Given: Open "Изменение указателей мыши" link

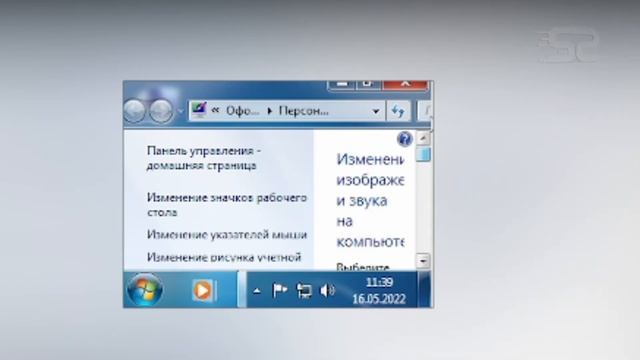Looking at the screenshot, I should pyautogui.click(x=227, y=235).
